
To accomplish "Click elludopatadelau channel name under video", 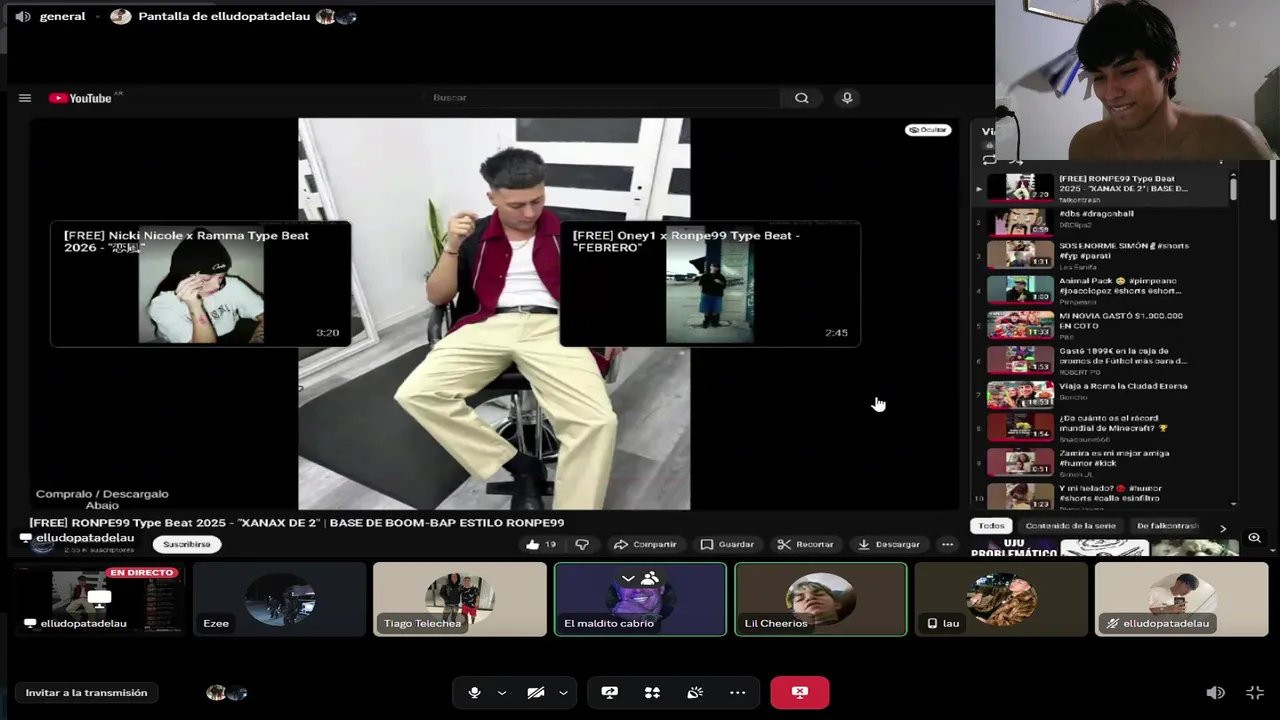I will [85, 538].
